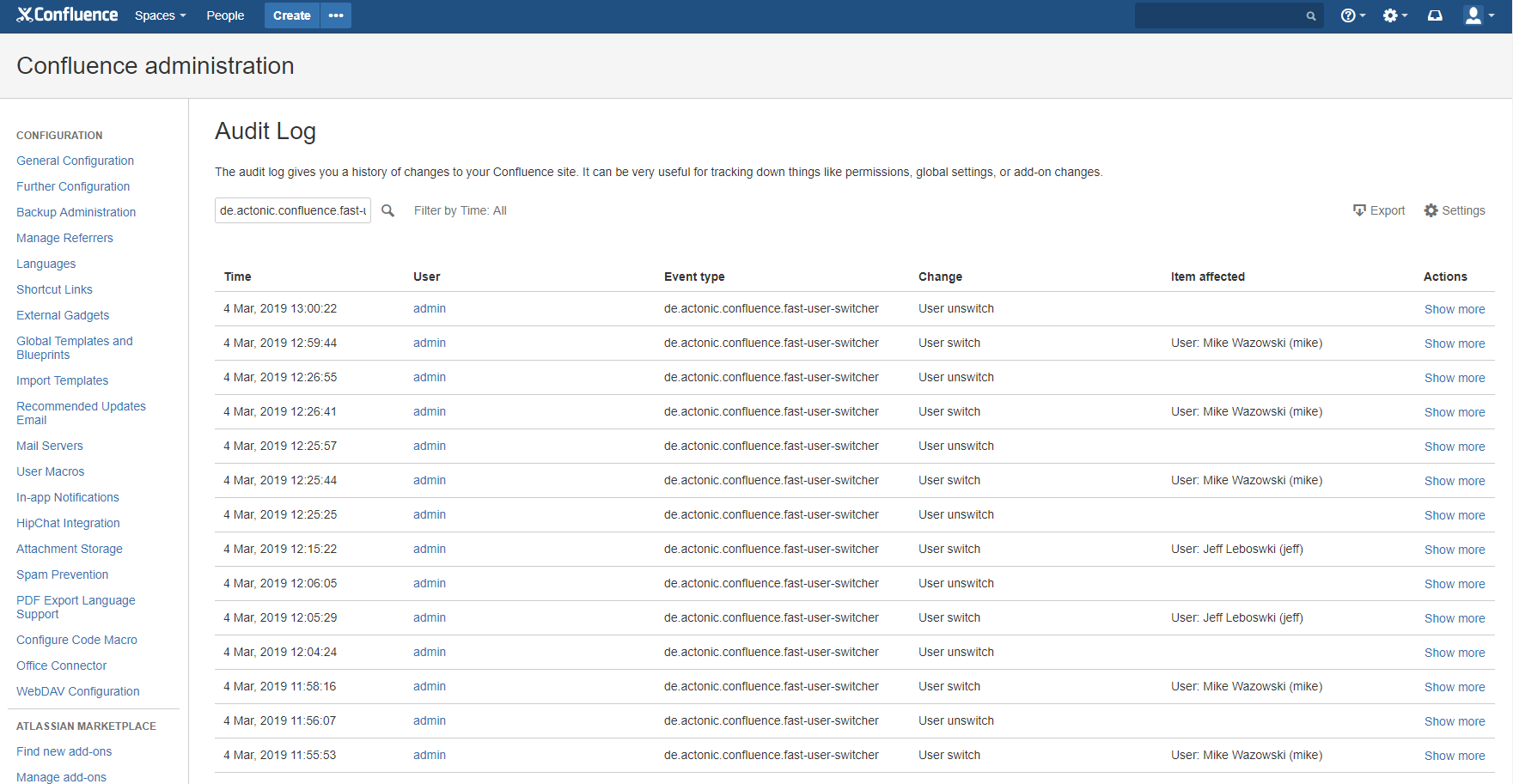1513x784 pixels.
Task: Open WebDAV Configuration
Action: click(77, 691)
